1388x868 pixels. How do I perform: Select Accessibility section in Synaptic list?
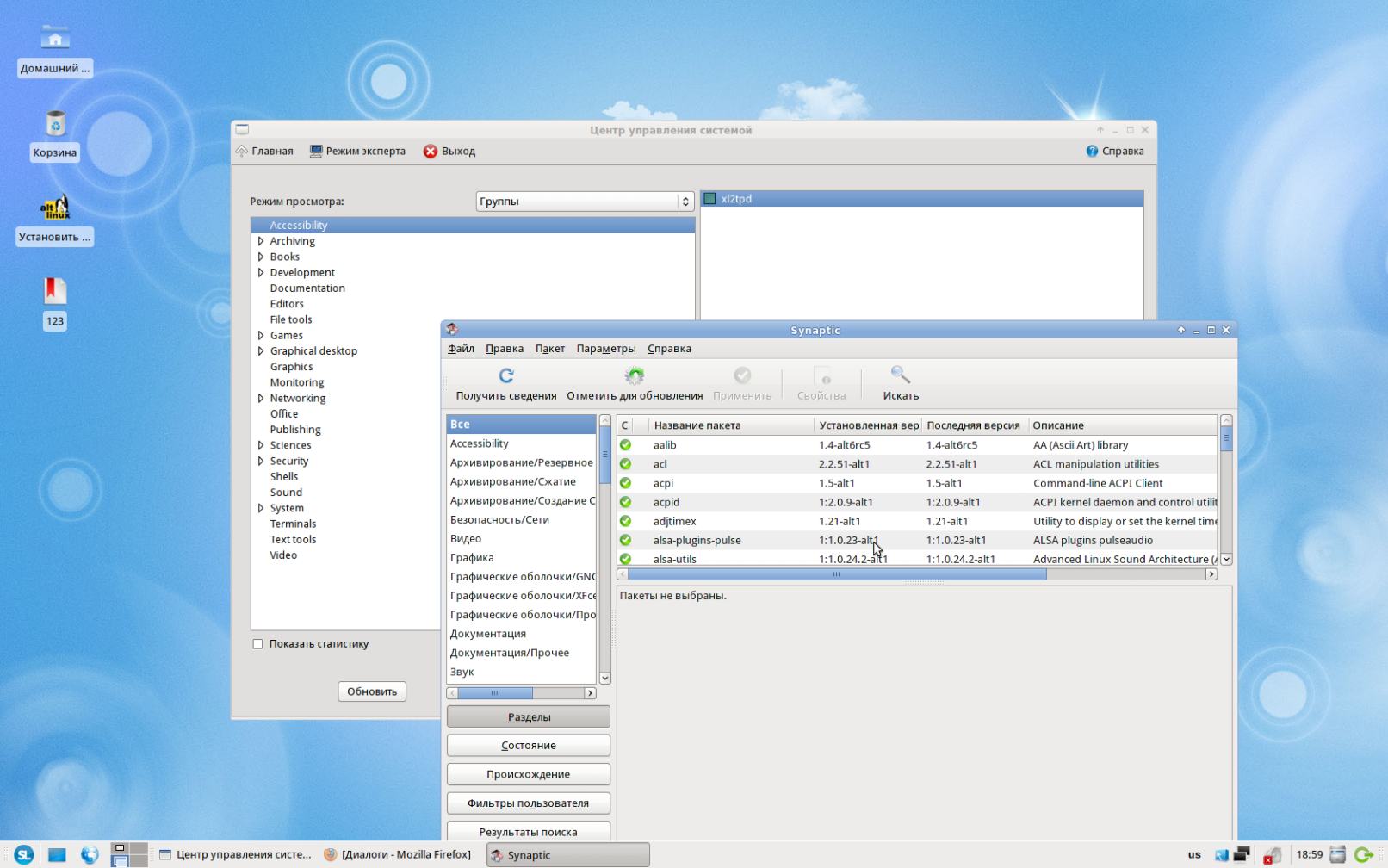(x=521, y=443)
